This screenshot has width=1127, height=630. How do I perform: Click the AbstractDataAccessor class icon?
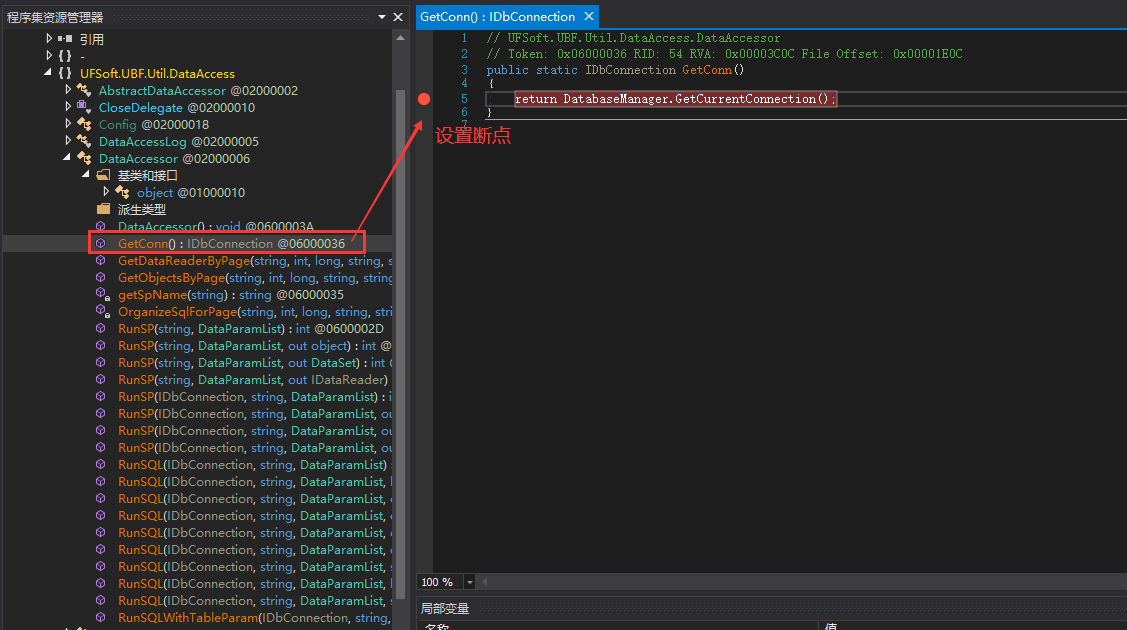point(84,91)
